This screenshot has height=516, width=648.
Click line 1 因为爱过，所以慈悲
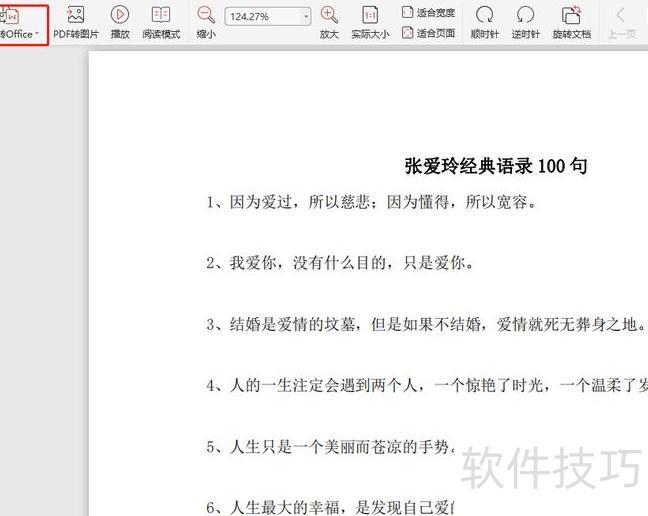371,202
